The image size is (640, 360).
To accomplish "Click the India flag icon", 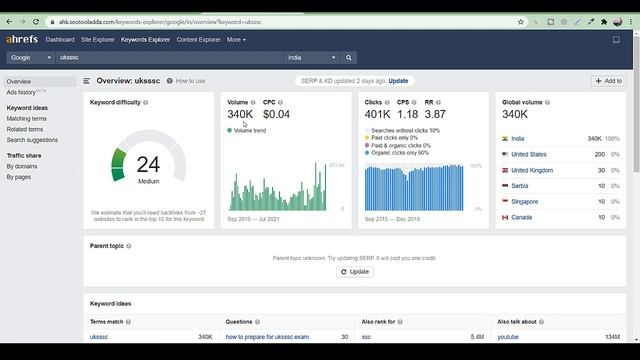I will (x=505, y=139).
